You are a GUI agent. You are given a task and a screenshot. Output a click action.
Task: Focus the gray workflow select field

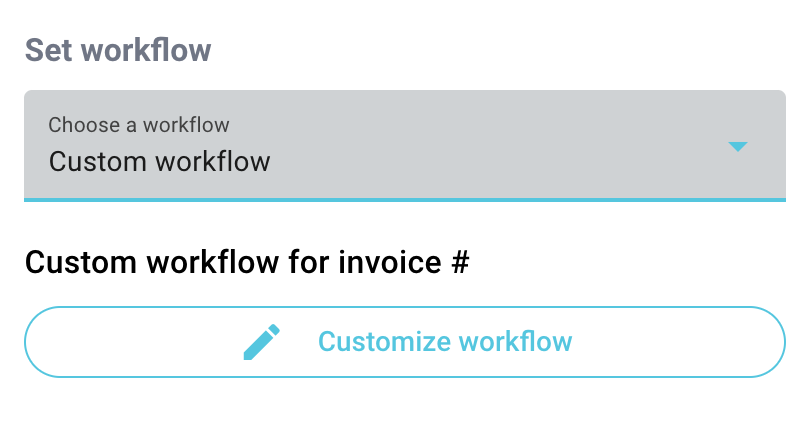[405, 146]
